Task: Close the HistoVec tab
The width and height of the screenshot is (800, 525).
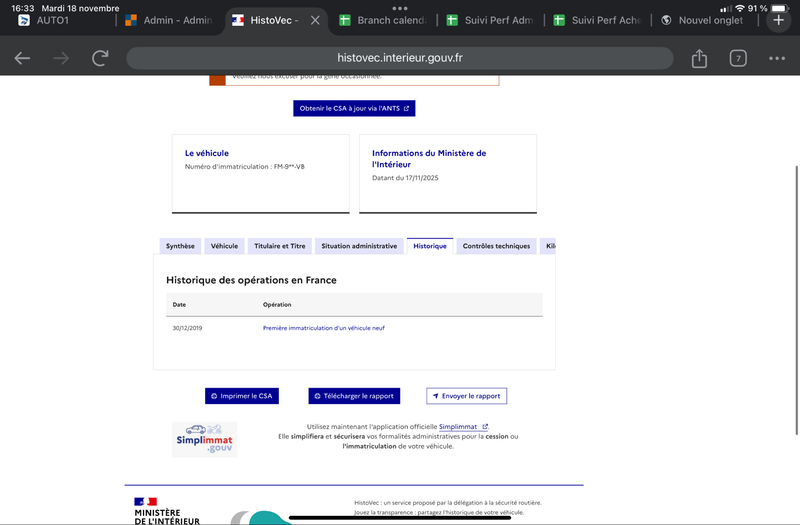Action: tap(316, 20)
